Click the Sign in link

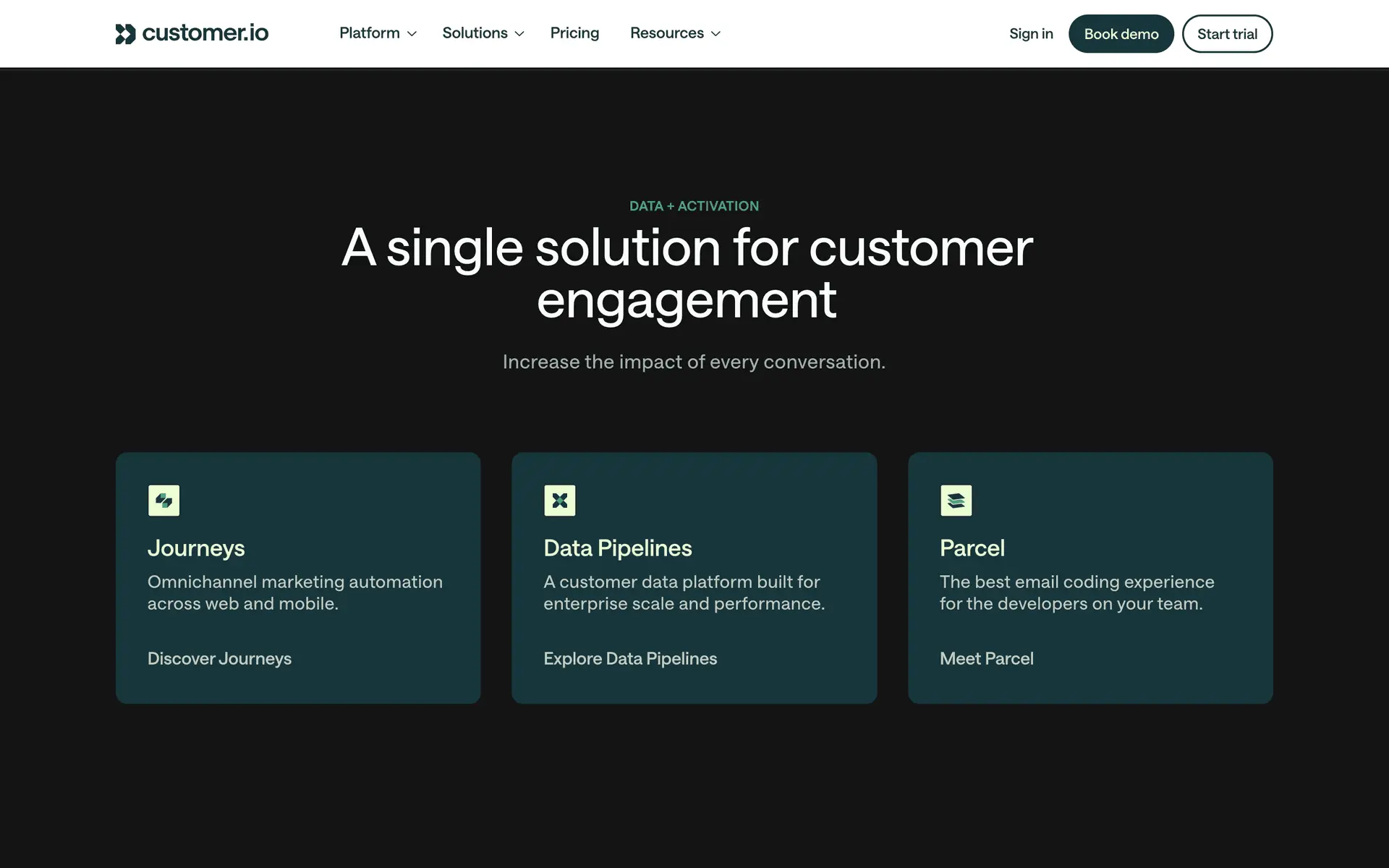coord(1031,34)
